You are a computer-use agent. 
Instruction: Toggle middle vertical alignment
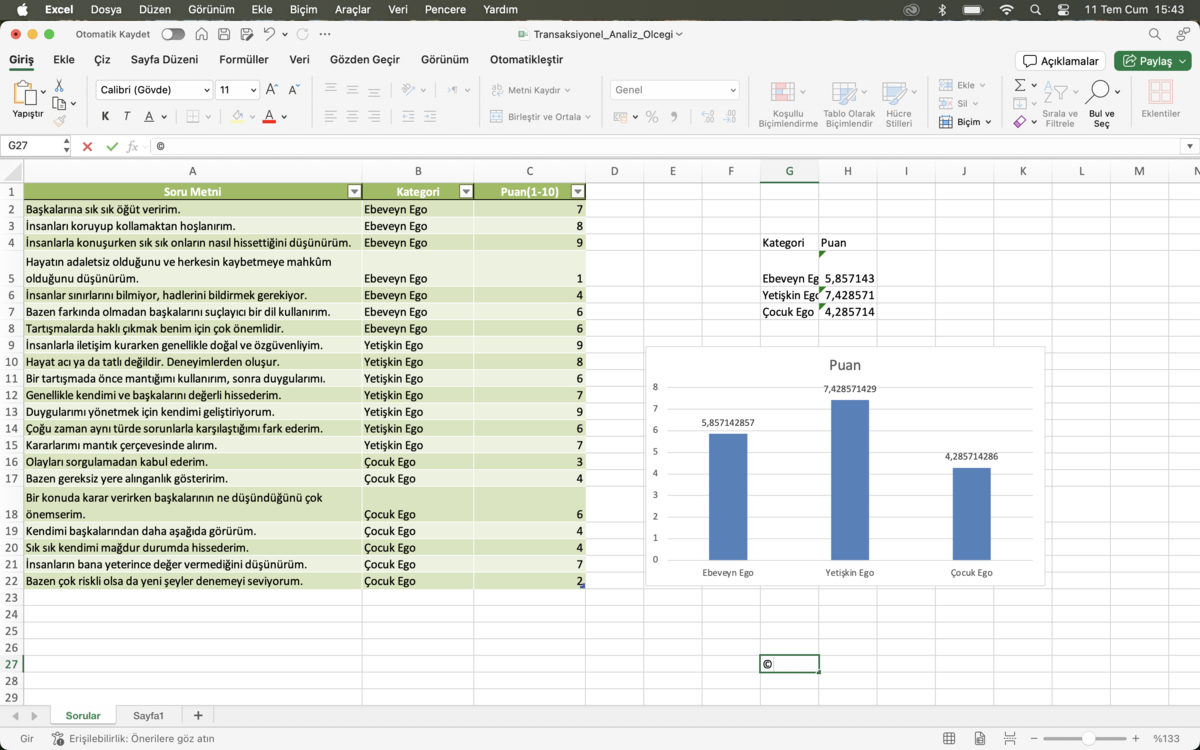click(352, 90)
